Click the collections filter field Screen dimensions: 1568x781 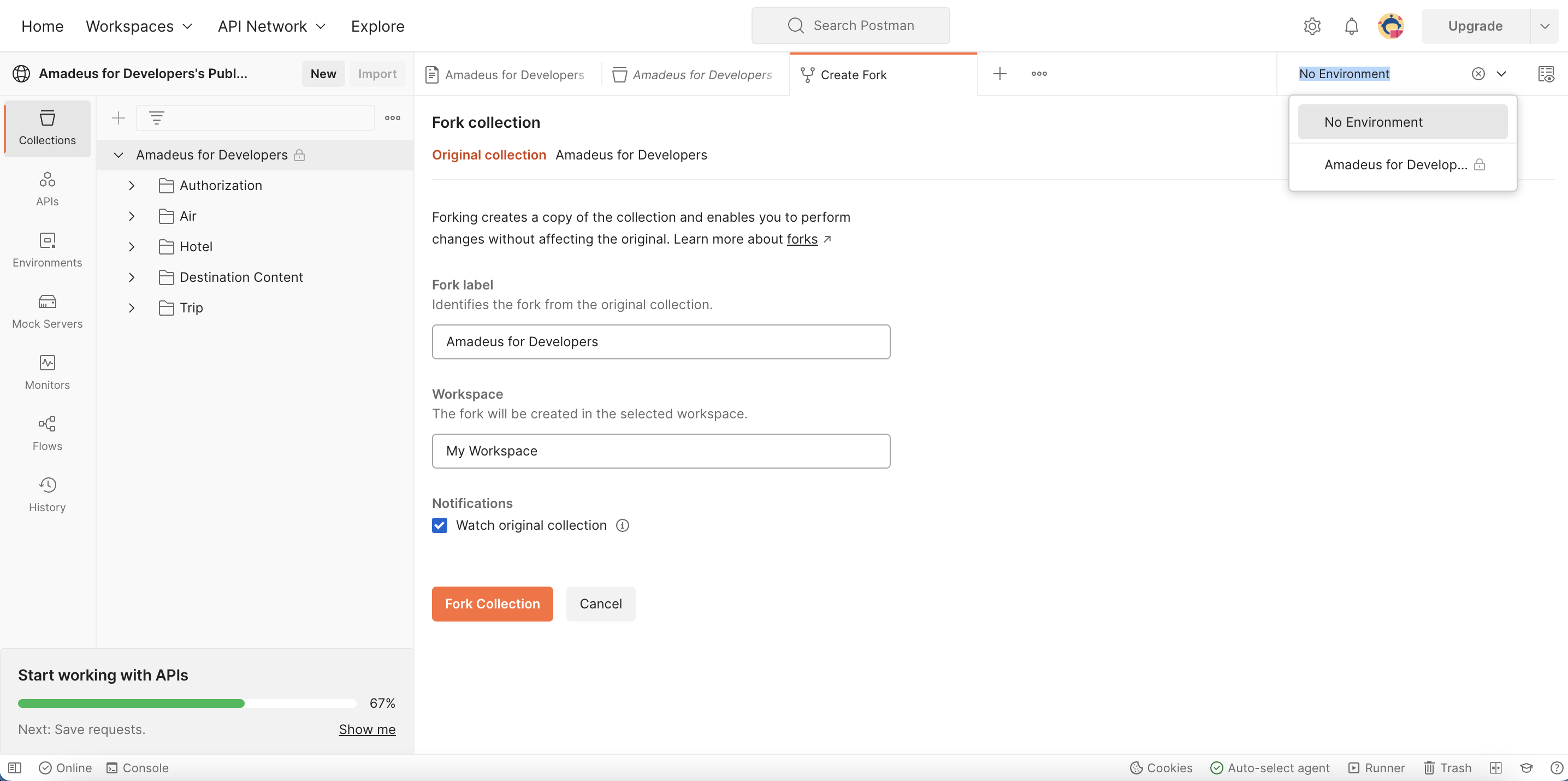255,118
